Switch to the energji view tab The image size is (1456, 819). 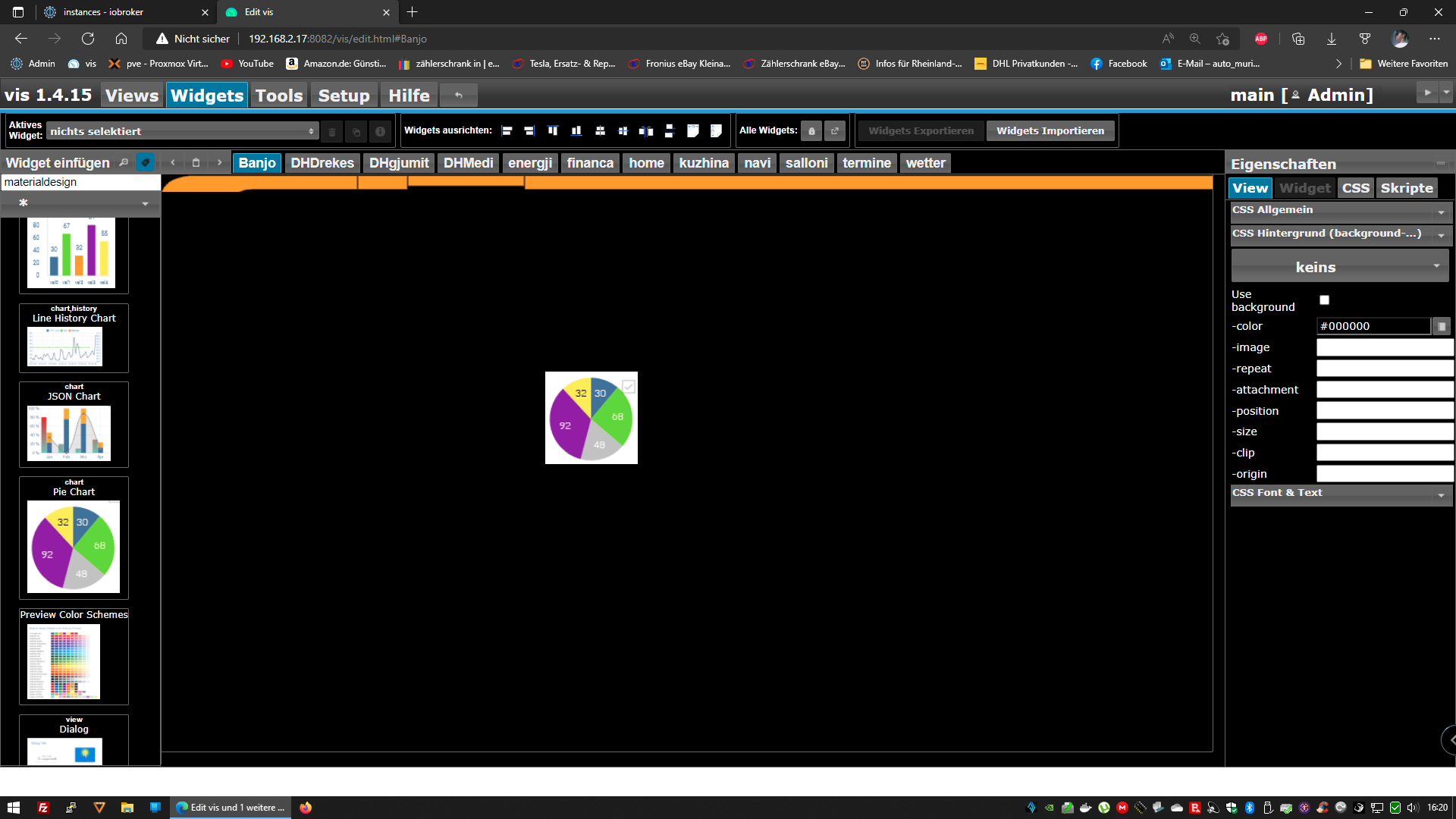tap(529, 163)
